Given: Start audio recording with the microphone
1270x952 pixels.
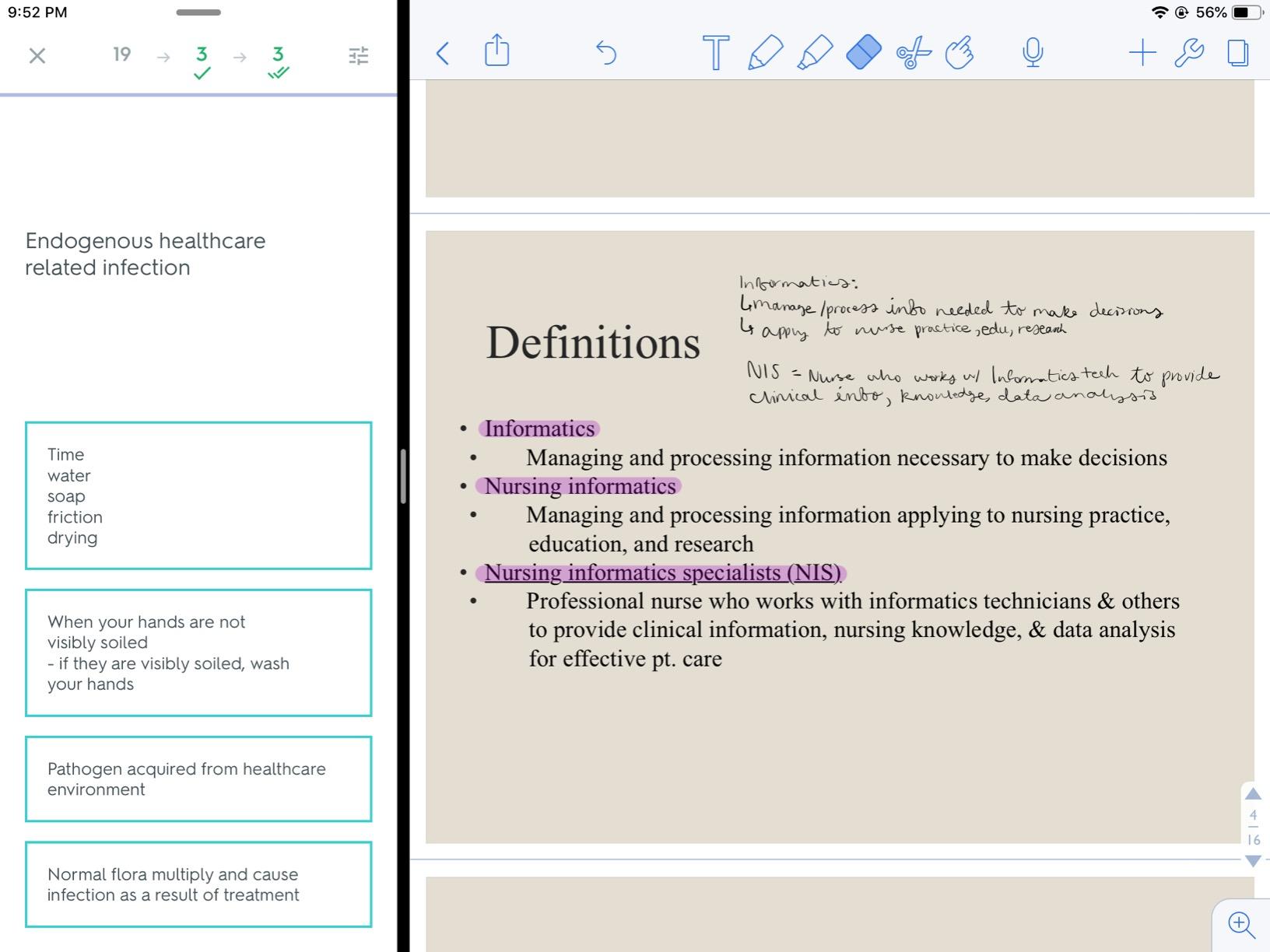Looking at the screenshot, I should [x=1033, y=52].
